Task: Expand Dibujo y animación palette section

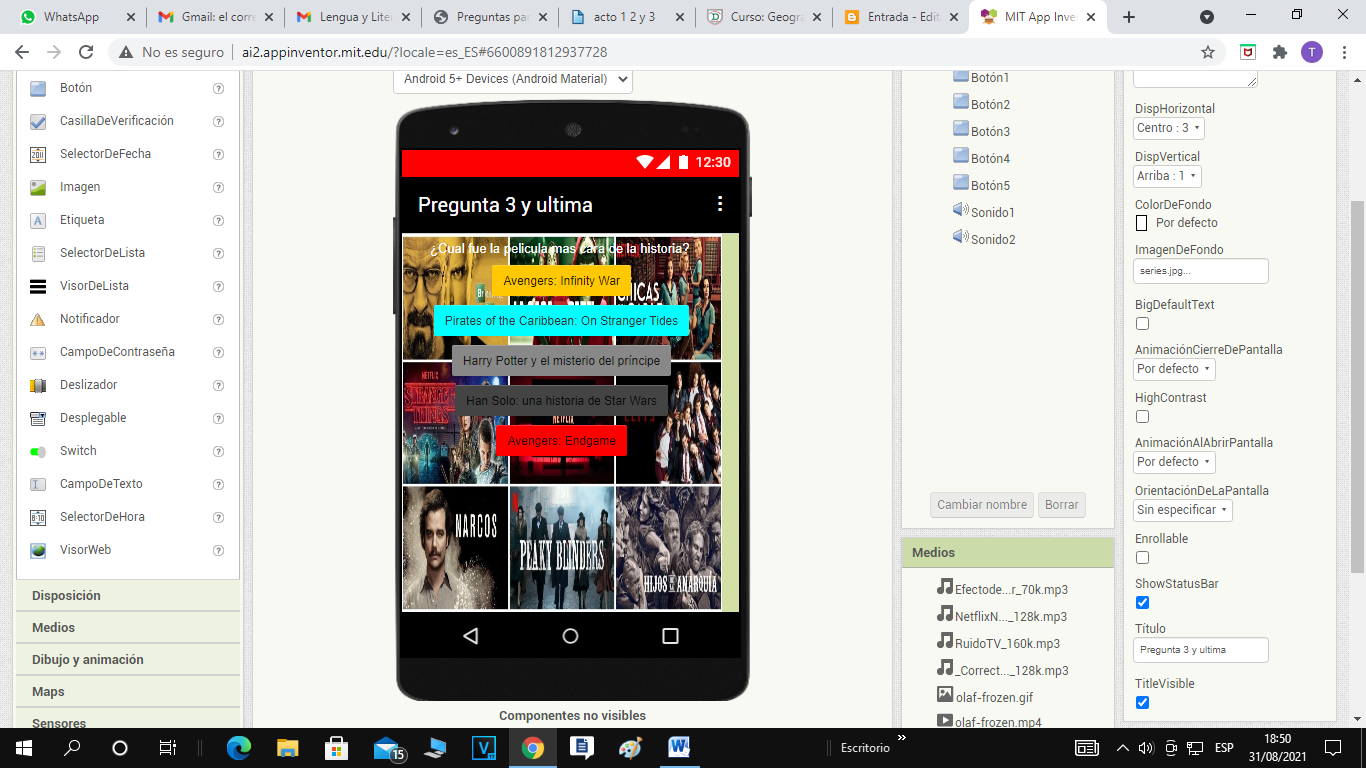Action: [128, 660]
